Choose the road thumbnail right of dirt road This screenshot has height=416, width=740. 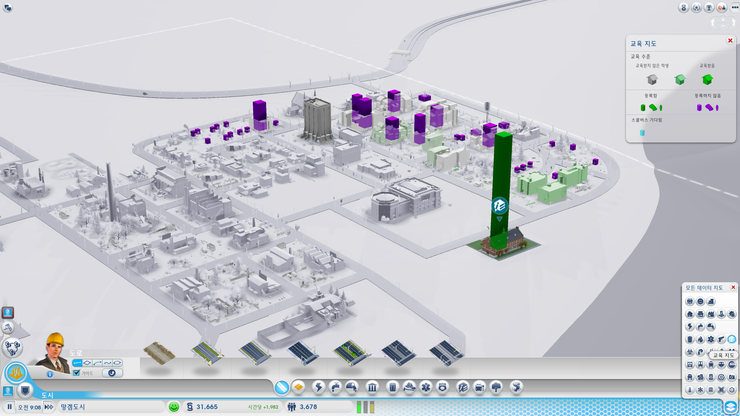click(x=207, y=353)
